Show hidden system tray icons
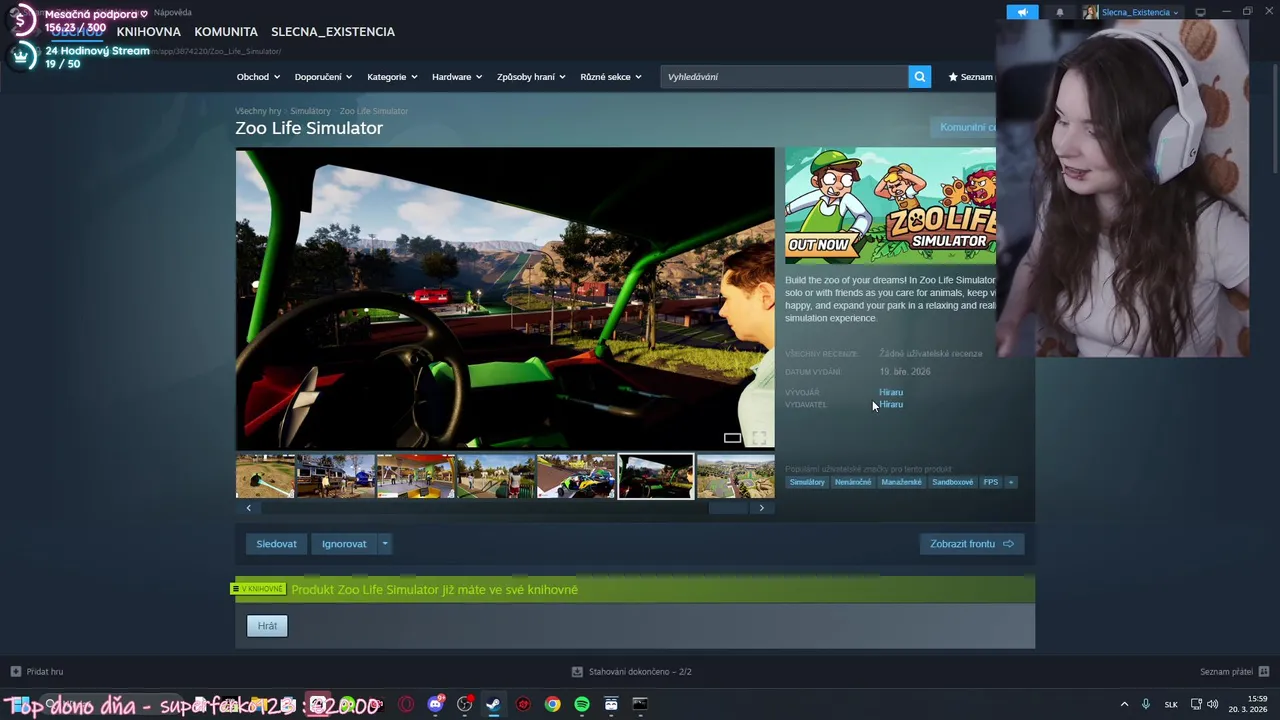 point(1124,704)
